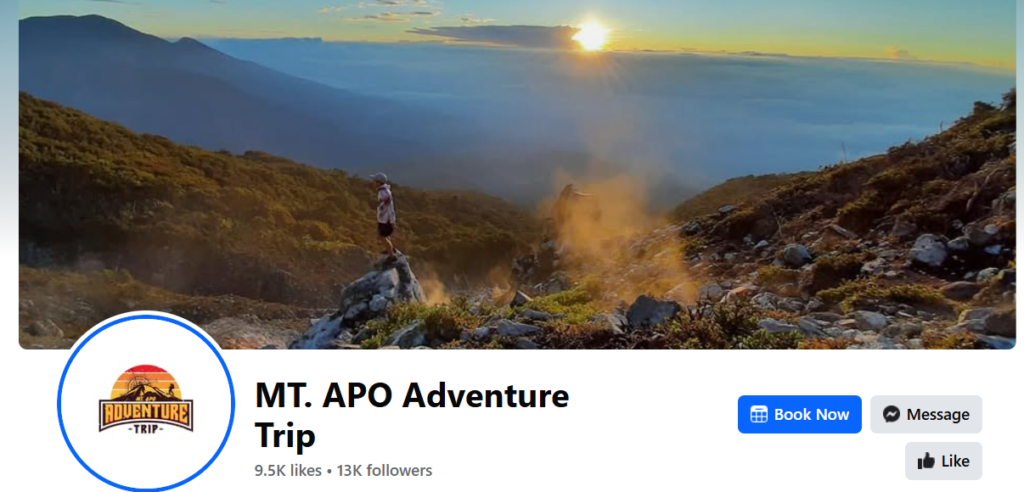The height and width of the screenshot is (492, 1024).
Task: Like the page with the Like button
Action: click(943, 461)
